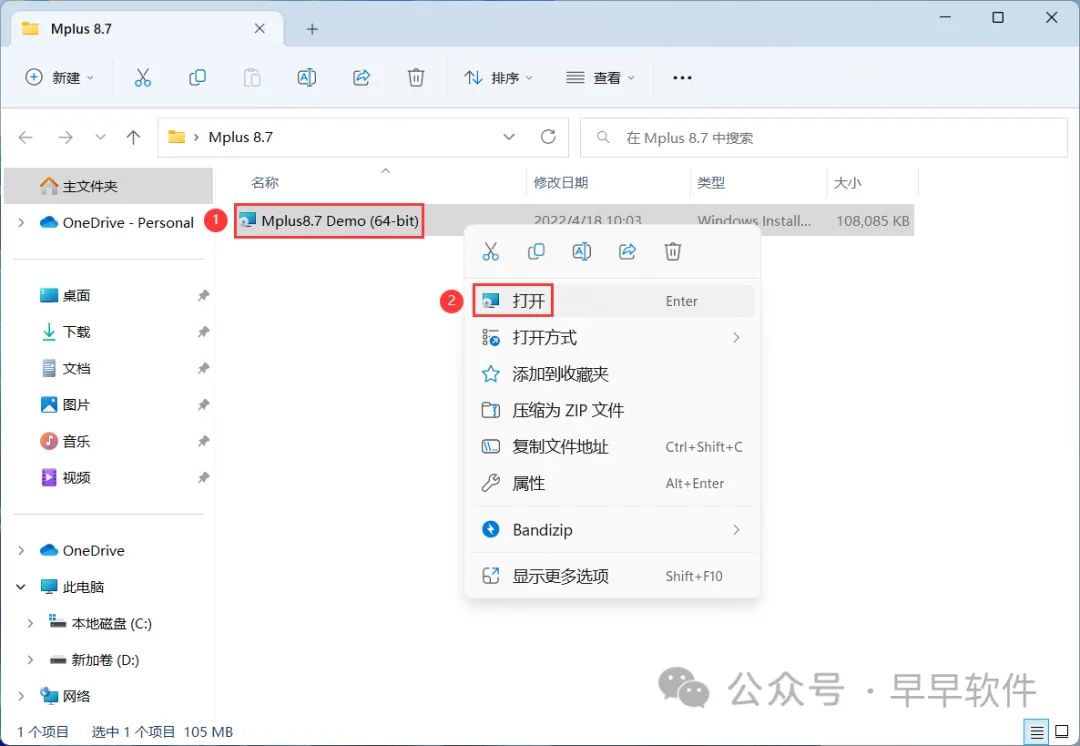Click the Share icon in the context menu
The width and height of the screenshot is (1080, 746).
(627, 251)
